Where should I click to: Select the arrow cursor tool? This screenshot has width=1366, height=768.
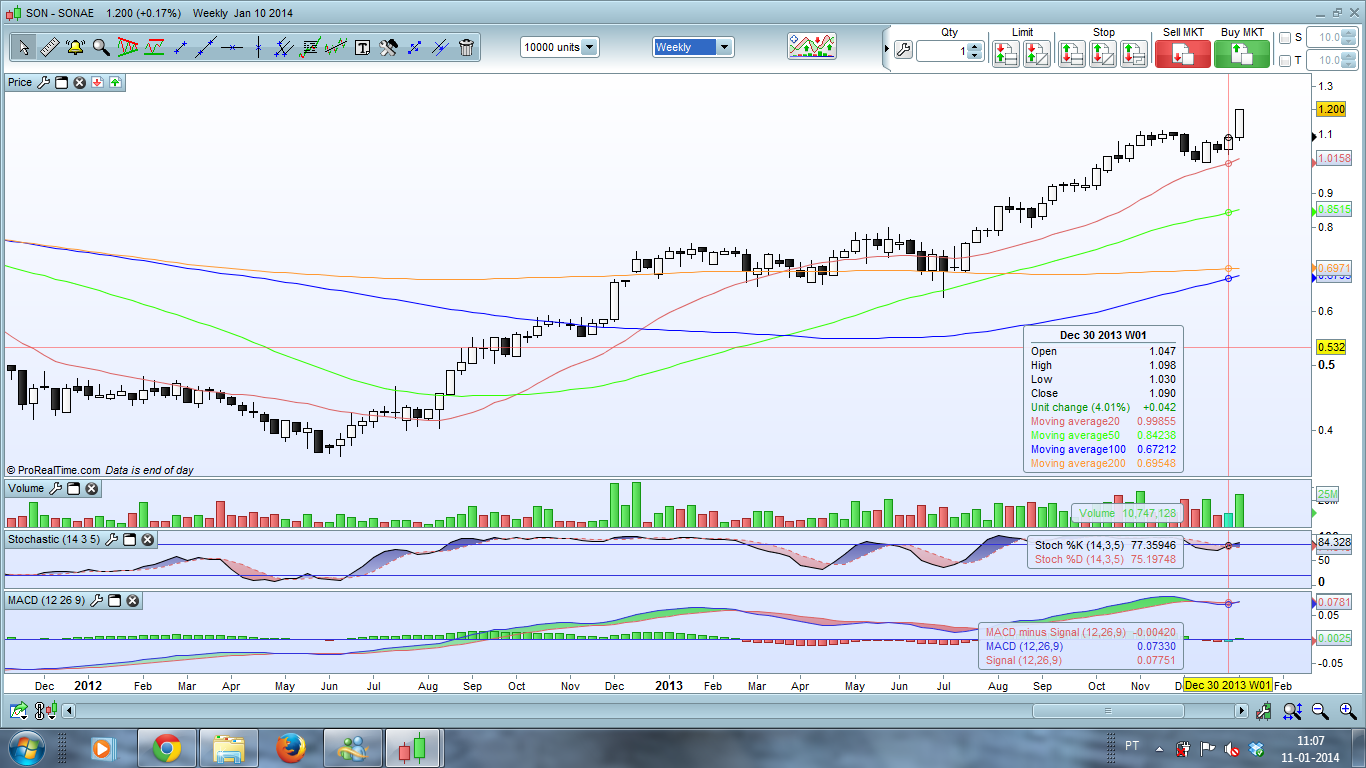tap(23, 47)
